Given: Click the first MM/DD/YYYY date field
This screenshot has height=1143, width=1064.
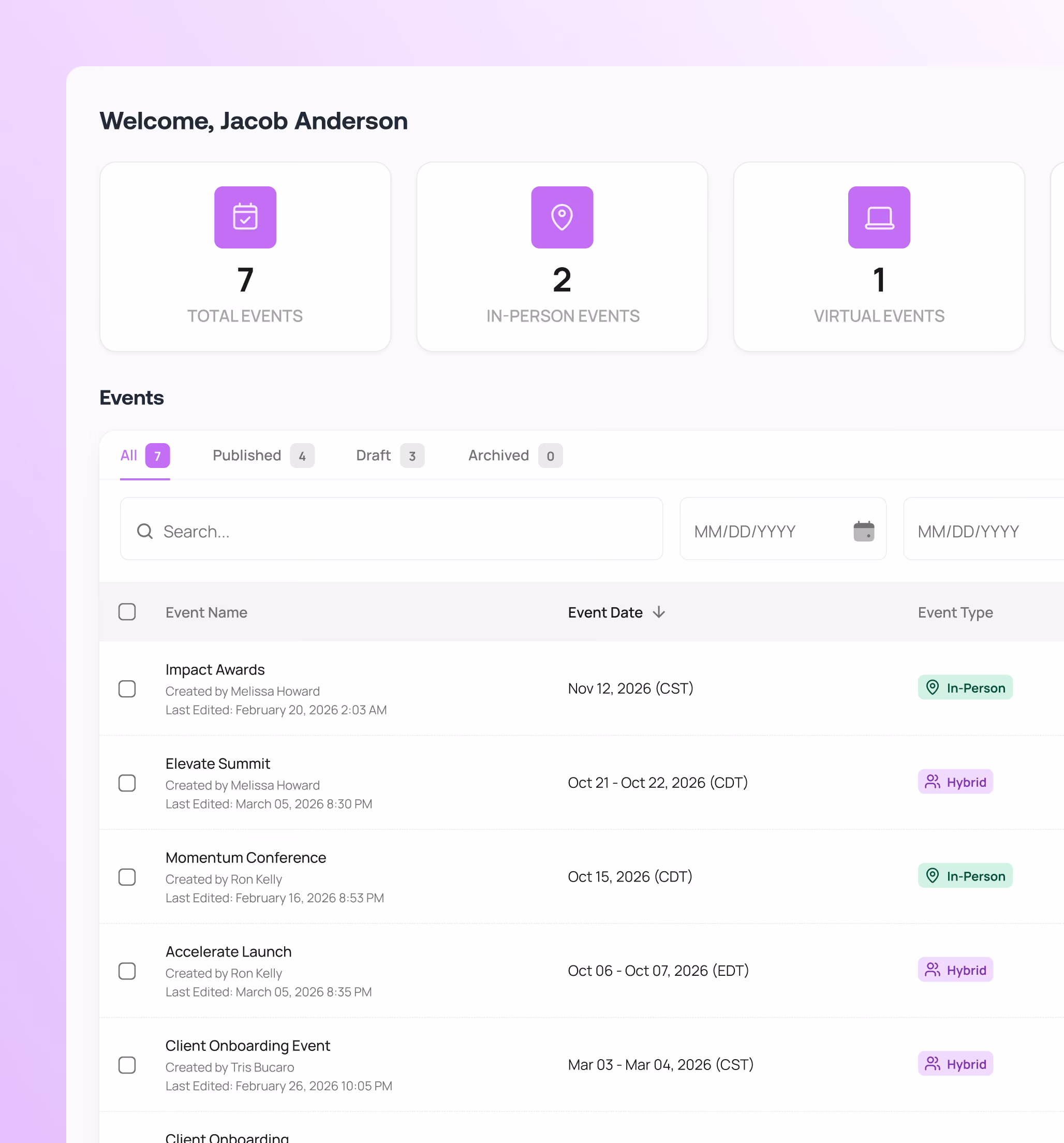Looking at the screenshot, I should click(782, 529).
